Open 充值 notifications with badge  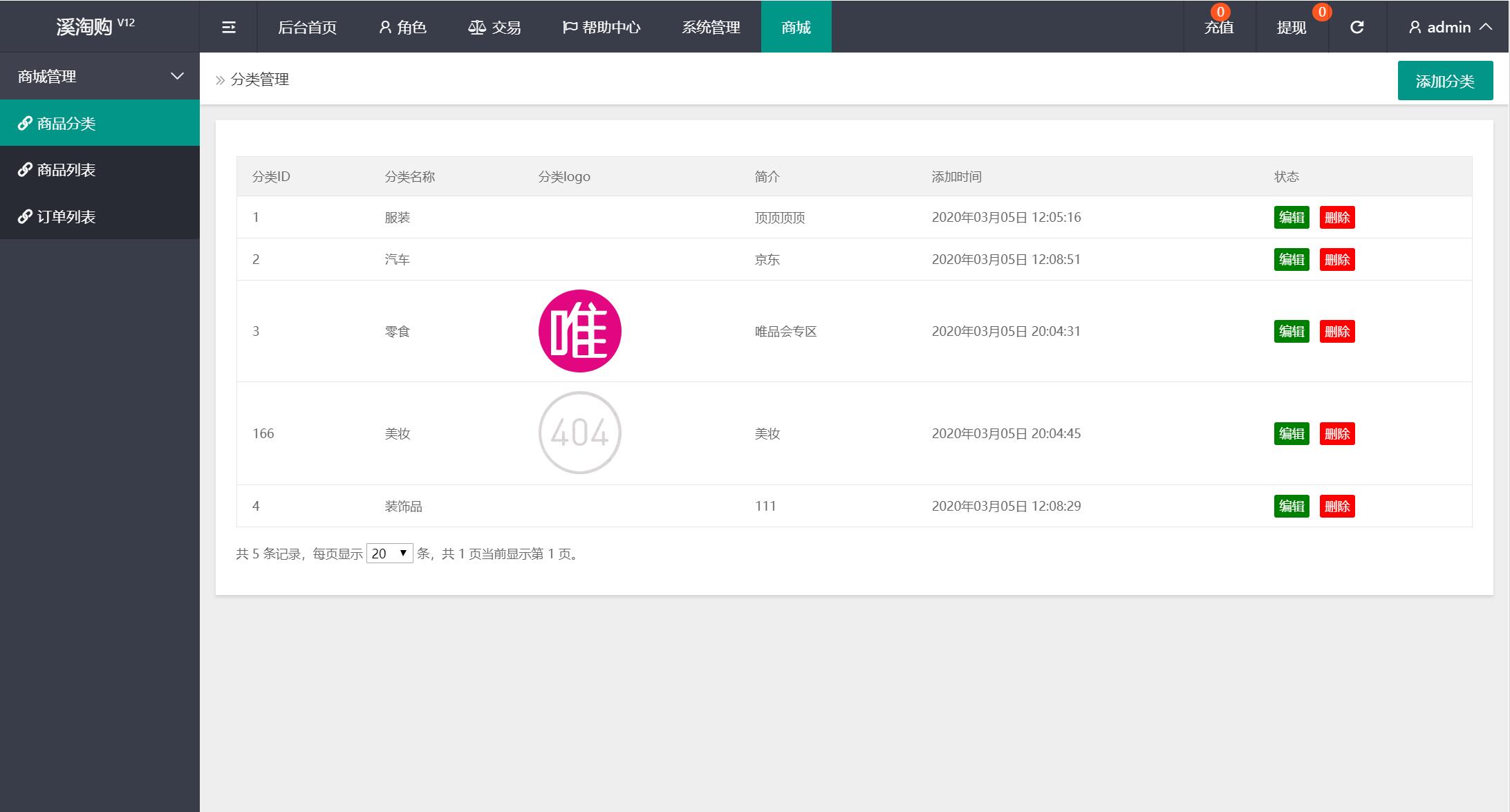[x=1219, y=27]
